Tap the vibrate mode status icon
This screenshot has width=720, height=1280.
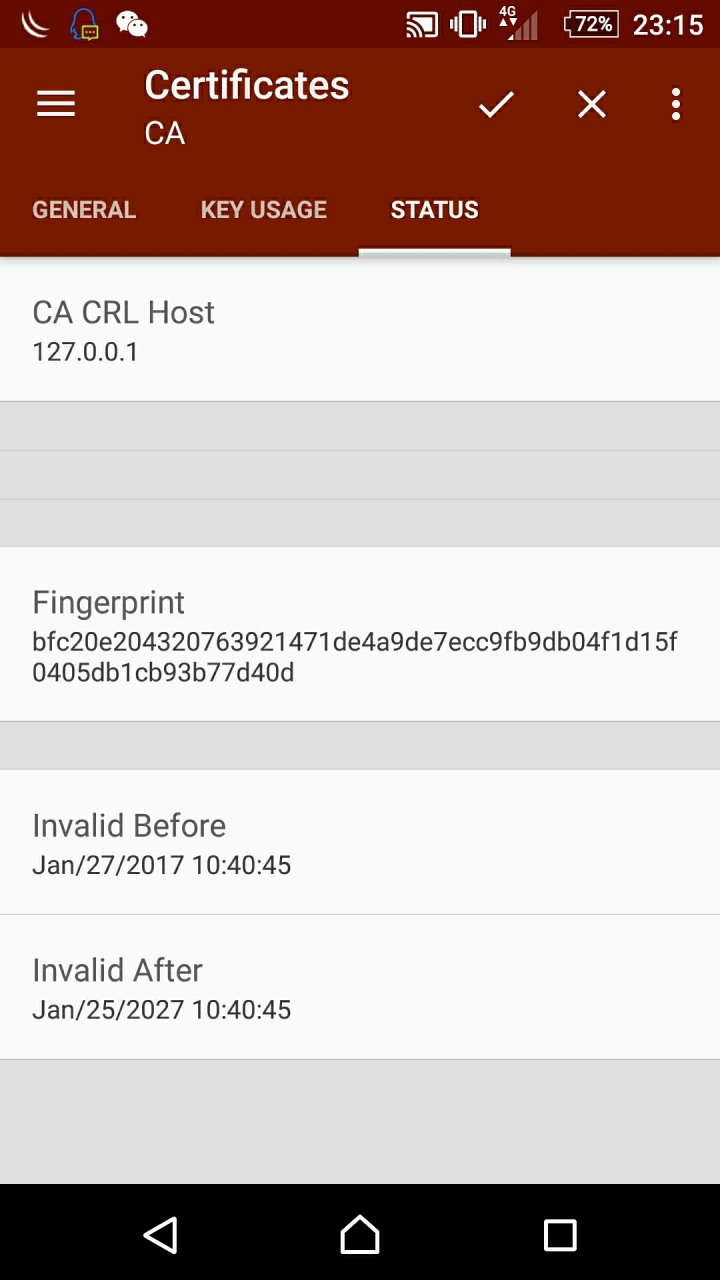468,24
